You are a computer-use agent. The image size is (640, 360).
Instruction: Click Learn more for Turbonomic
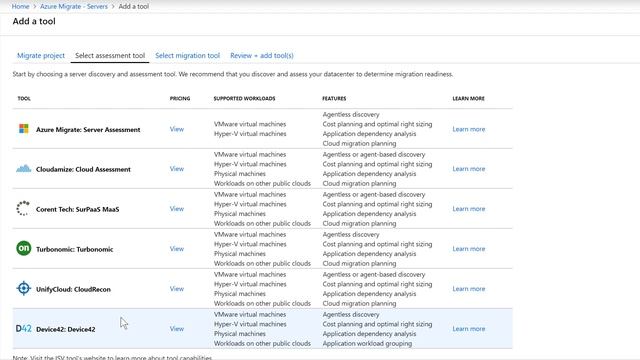coord(469,249)
